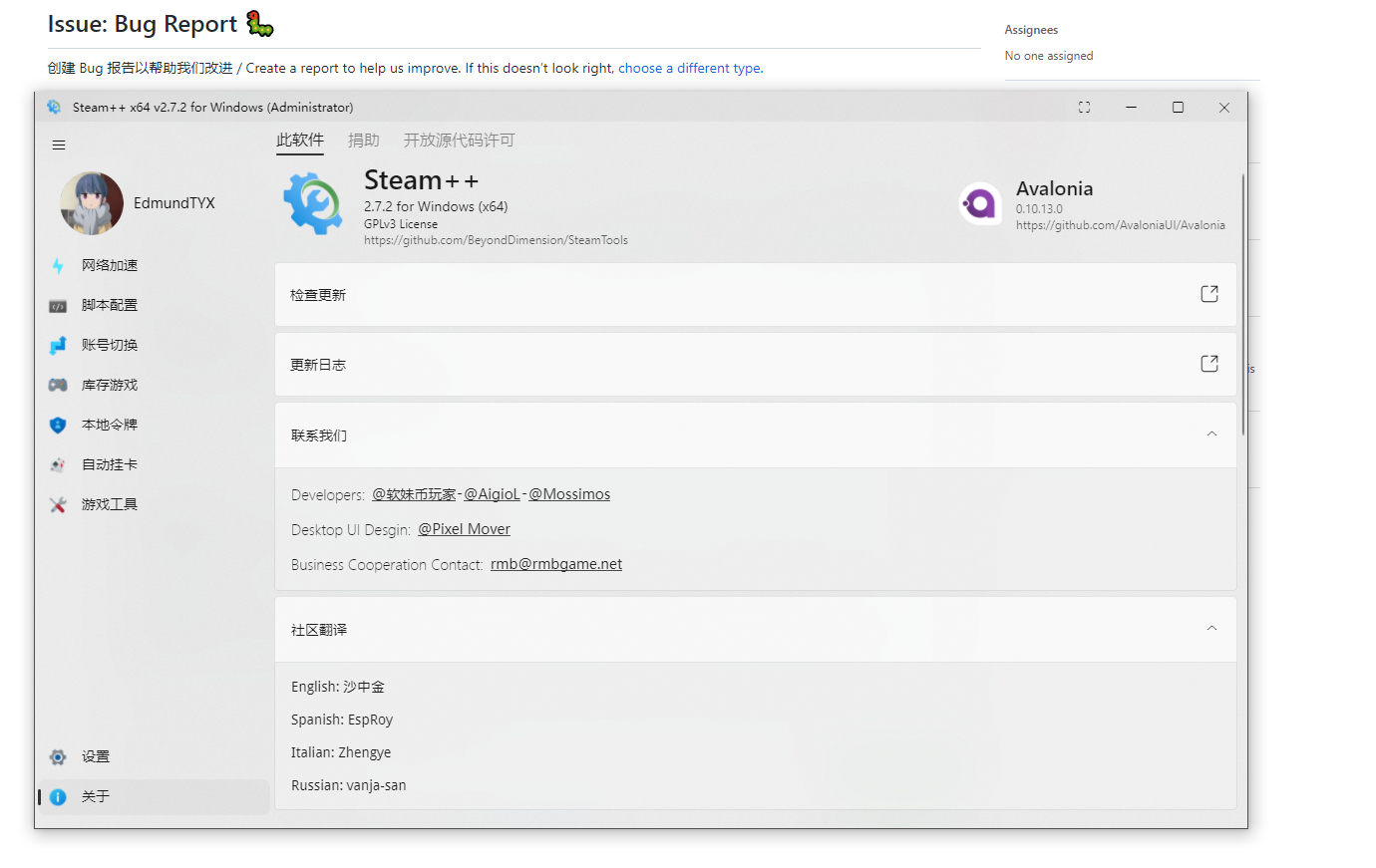Open 本地令牌 shield icon

pos(58,426)
